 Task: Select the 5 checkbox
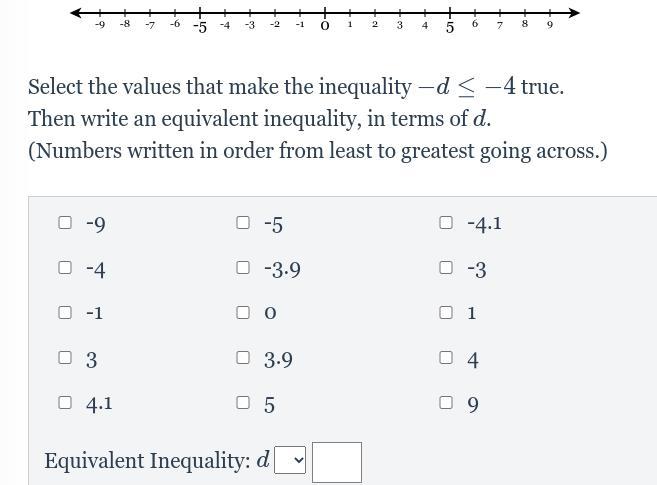(x=243, y=402)
